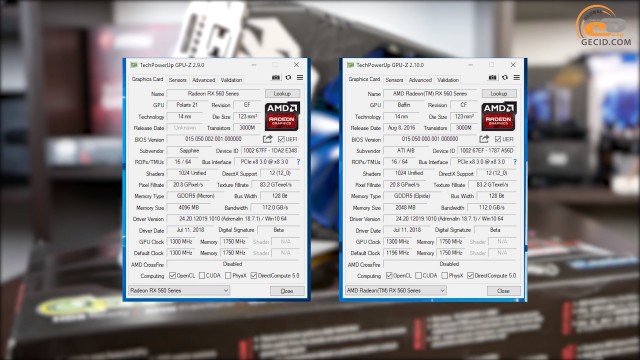Viewport: 640px width, 360px height.
Task: Toggle the UEFI checkbox in GPU-Z 2.10.0
Action: click(498, 139)
